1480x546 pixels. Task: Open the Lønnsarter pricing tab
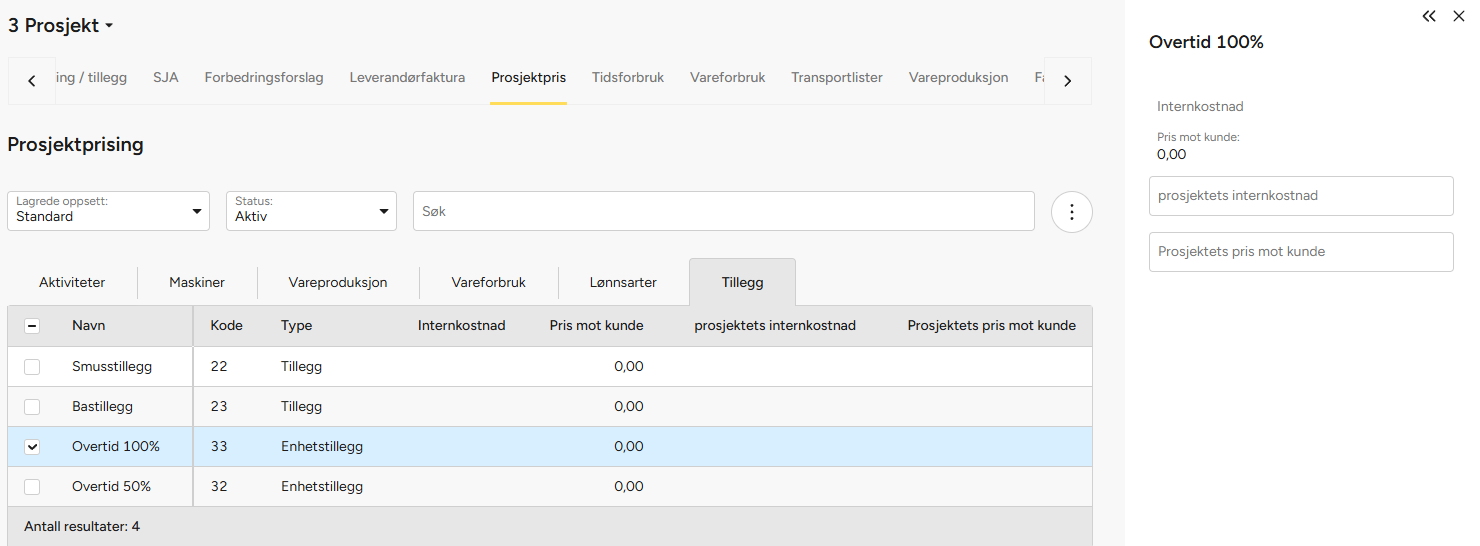tap(623, 282)
